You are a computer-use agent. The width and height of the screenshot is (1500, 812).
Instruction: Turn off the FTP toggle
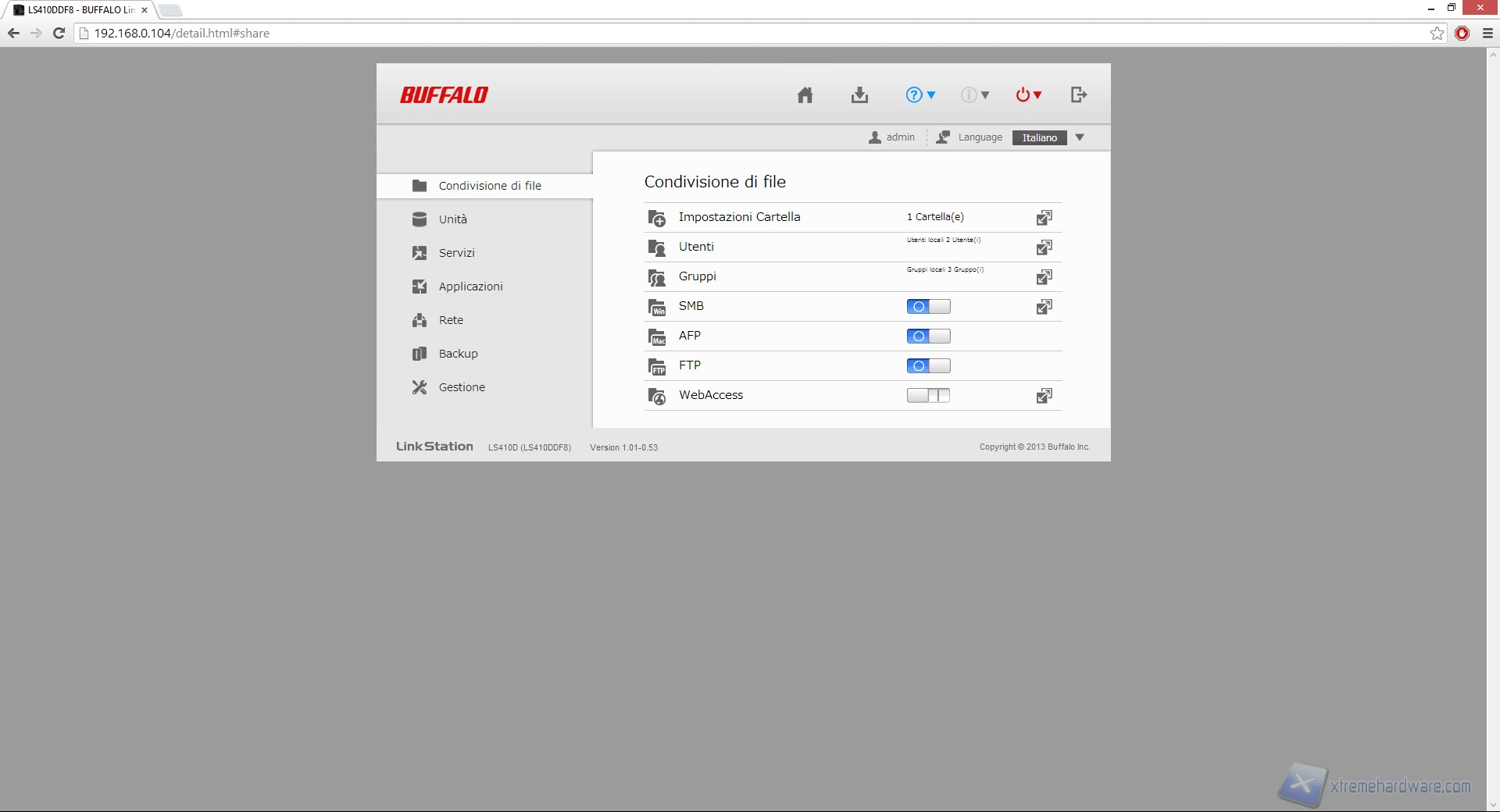(x=928, y=366)
